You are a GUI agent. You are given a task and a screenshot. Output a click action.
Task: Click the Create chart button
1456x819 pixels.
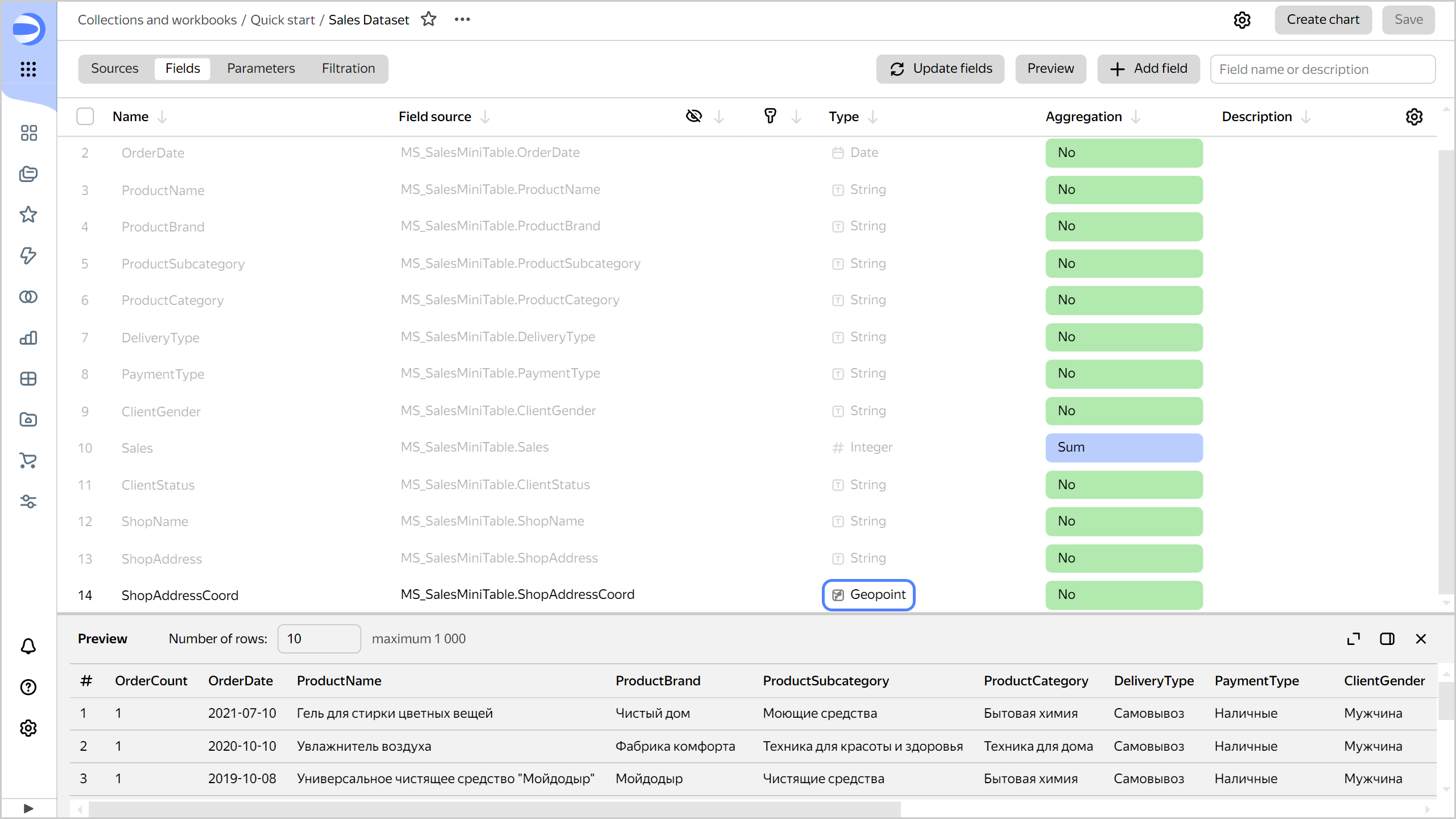coord(1322,20)
